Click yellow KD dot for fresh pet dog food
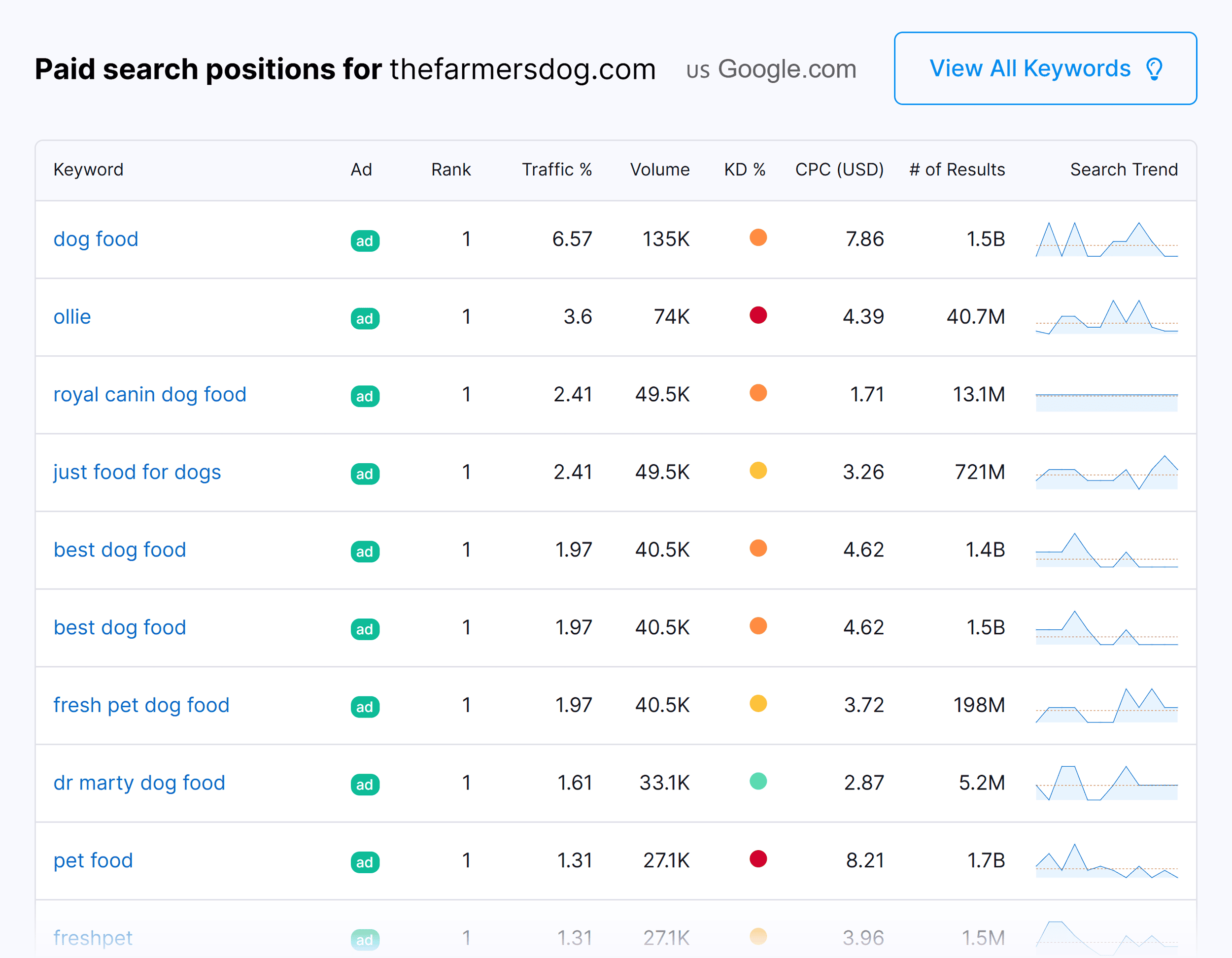The image size is (1232, 958). click(x=758, y=704)
